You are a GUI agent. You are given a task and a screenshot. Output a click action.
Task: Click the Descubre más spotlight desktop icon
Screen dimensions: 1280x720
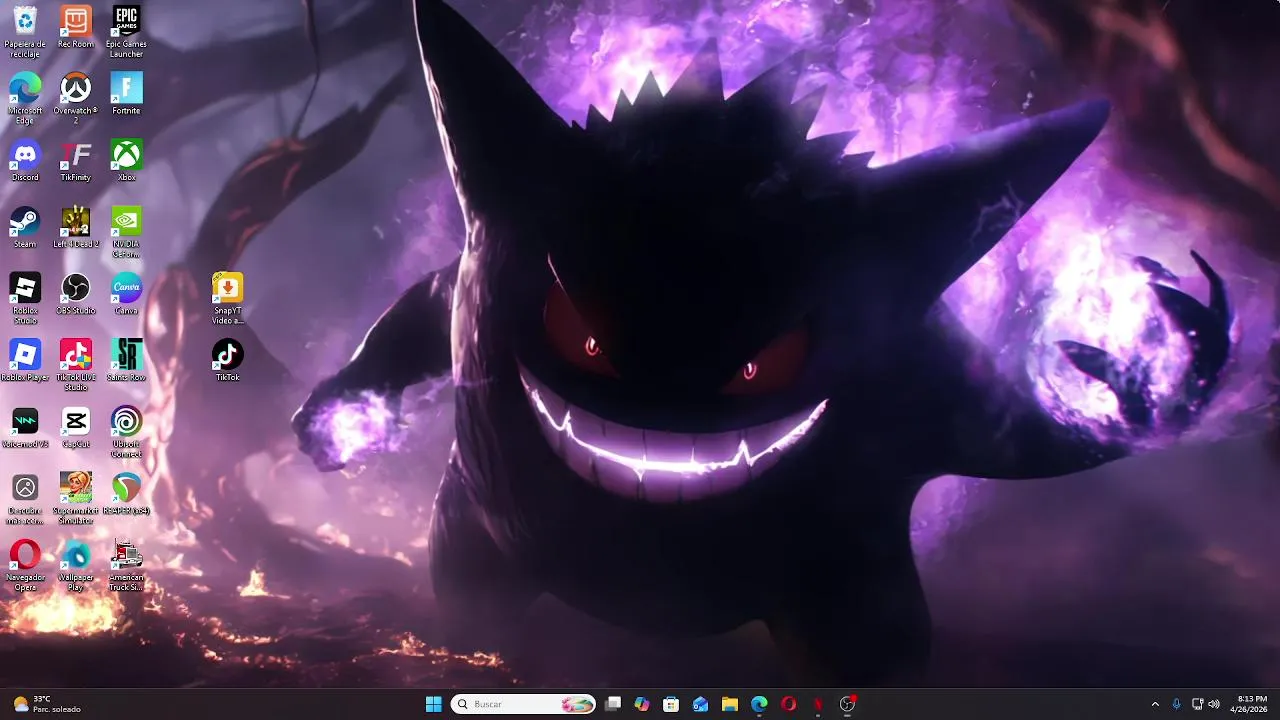(x=25, y=498)
